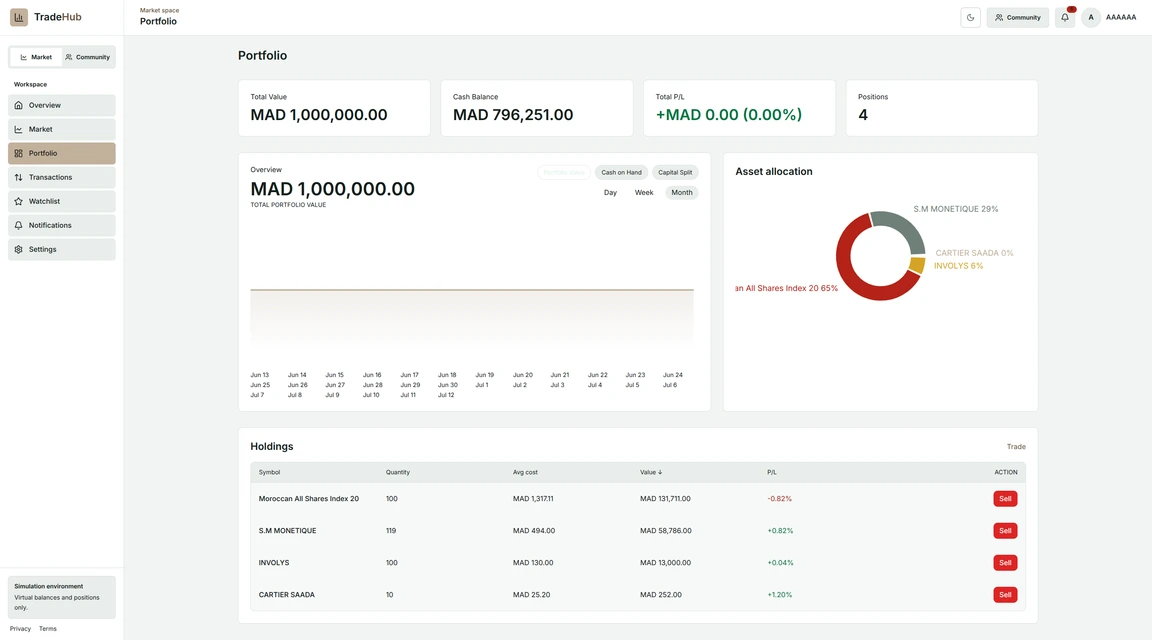Sort holdings by Value column
Viewport: 1152px width, 640px height.
pos(651,472)
